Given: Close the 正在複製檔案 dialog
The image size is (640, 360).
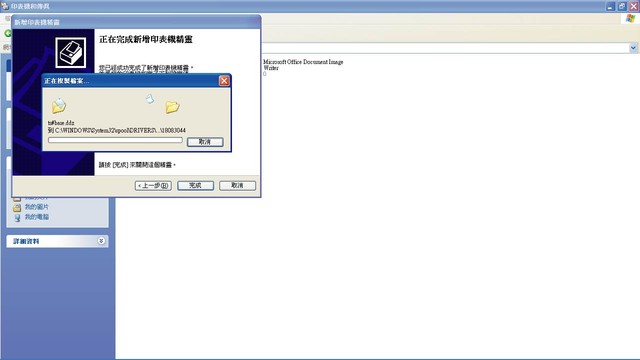Looking at the screenshot, I should coord(224,81).
